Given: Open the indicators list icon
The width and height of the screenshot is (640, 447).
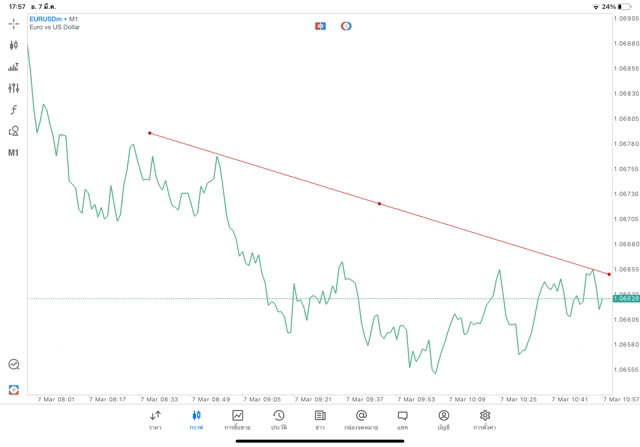Looking at the screenshot, I should point(14,67).
